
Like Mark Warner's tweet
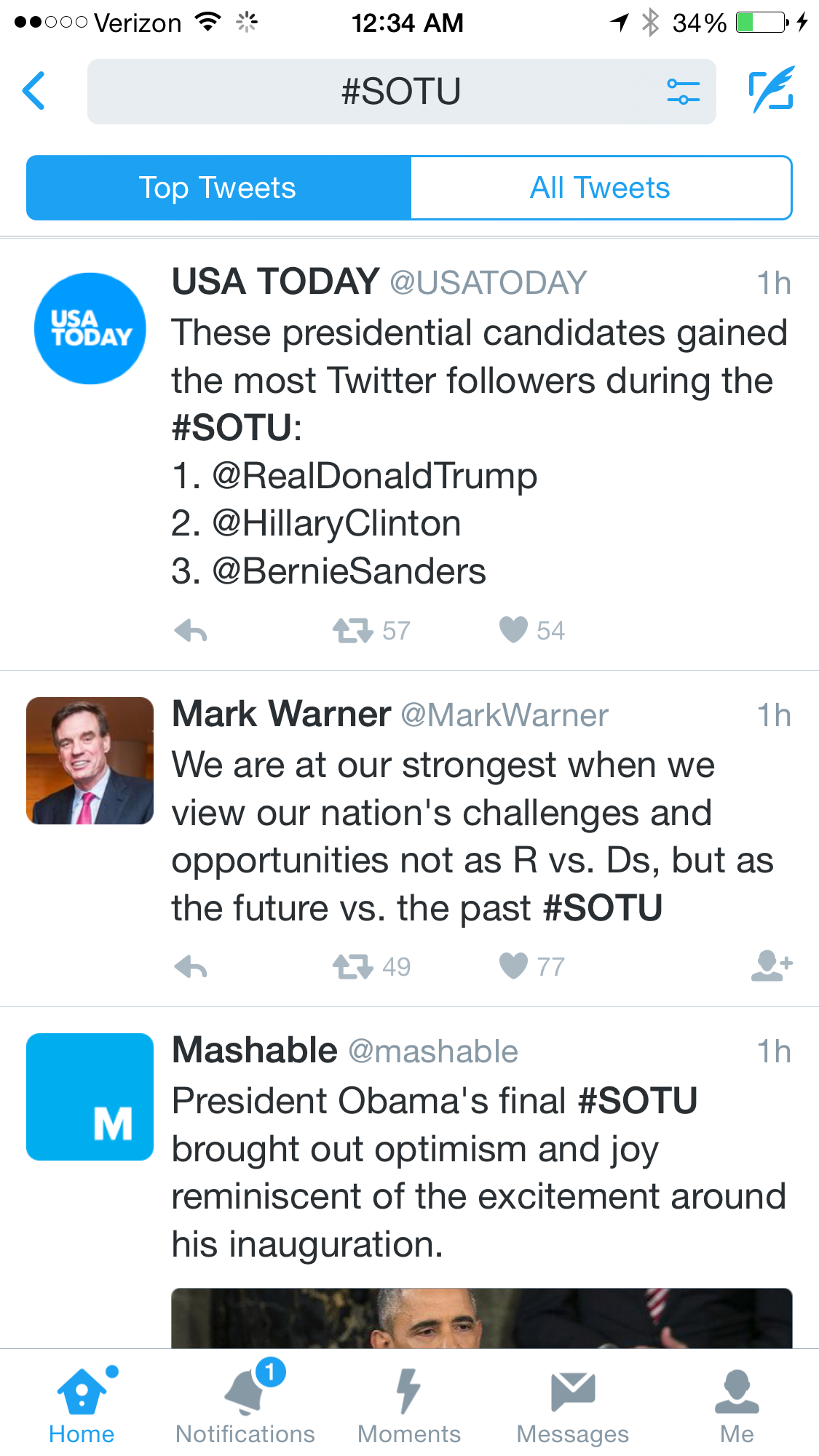513,966
